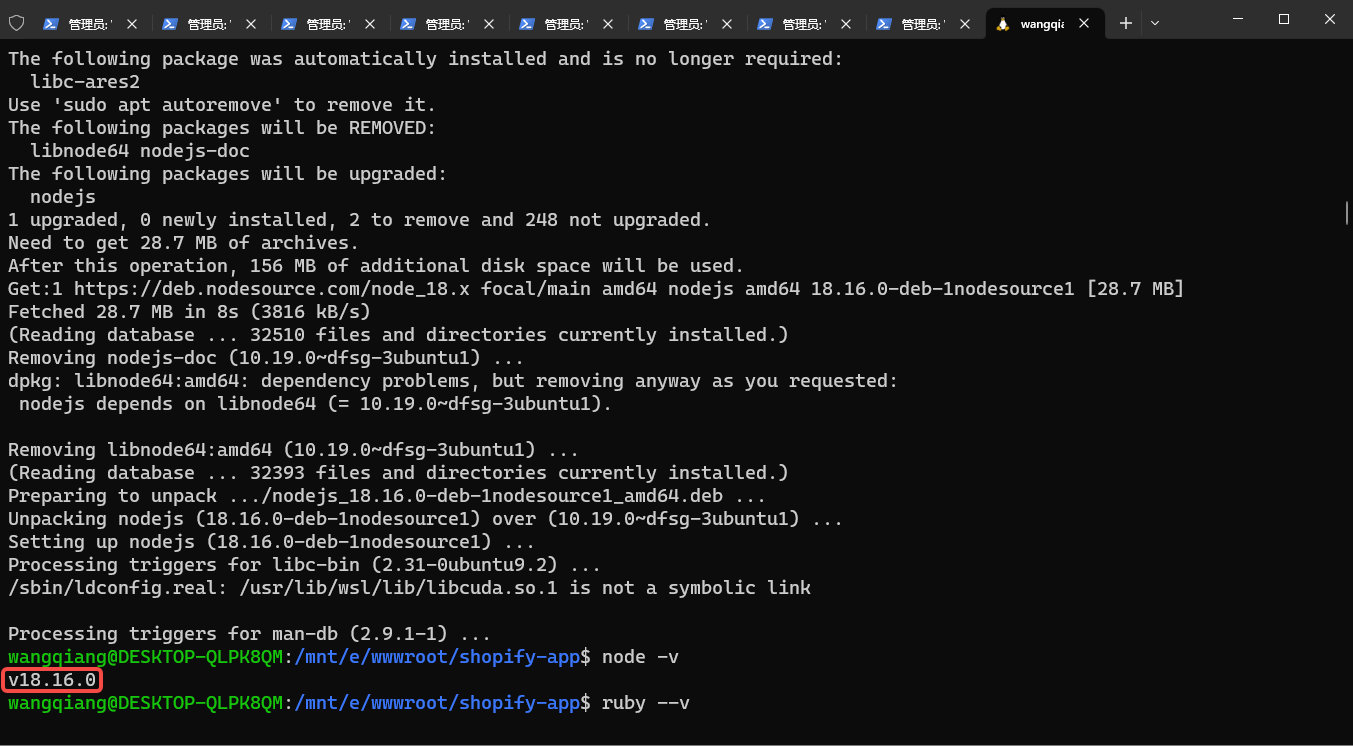Viewport: 1353px width, 746px height.
Task: Click the ruby --v command line
Action: (645, 703)
